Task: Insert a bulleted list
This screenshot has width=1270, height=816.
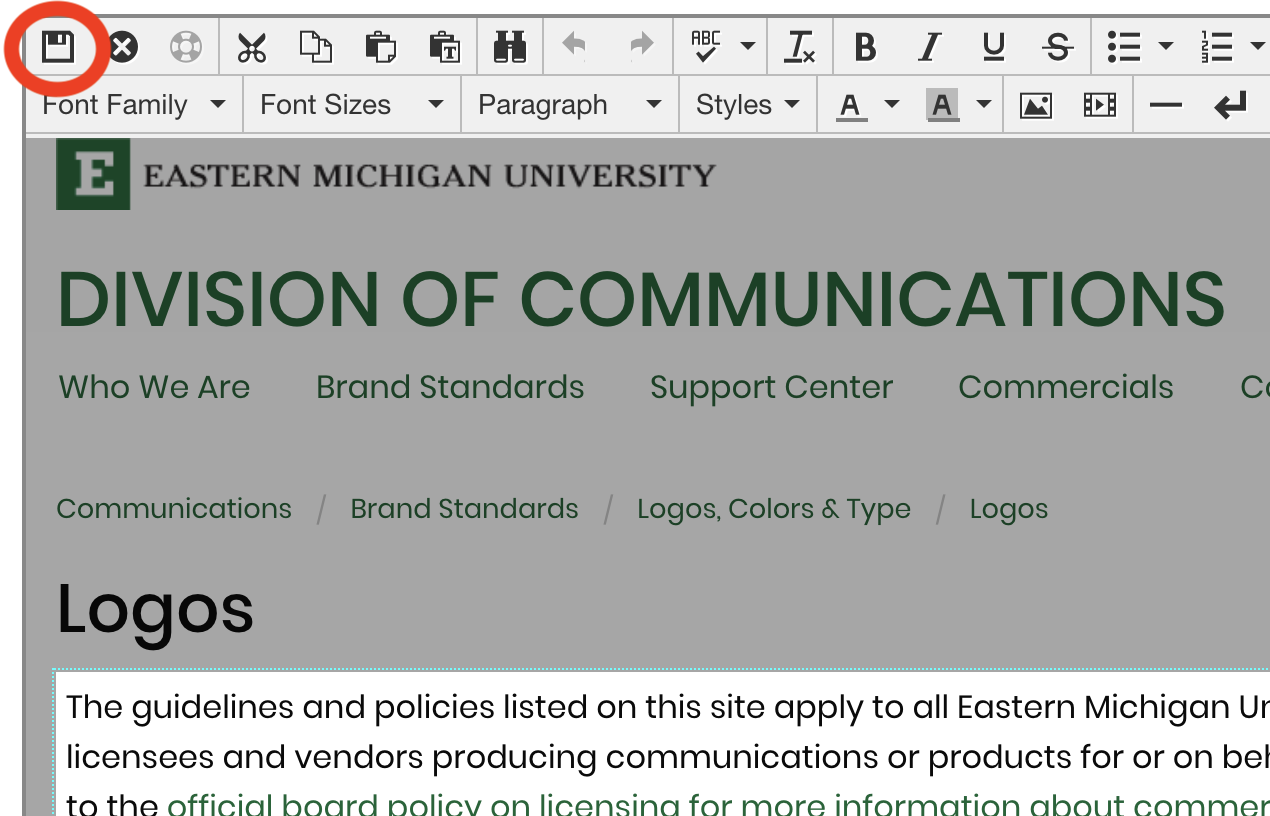Action: point(1124,47)
